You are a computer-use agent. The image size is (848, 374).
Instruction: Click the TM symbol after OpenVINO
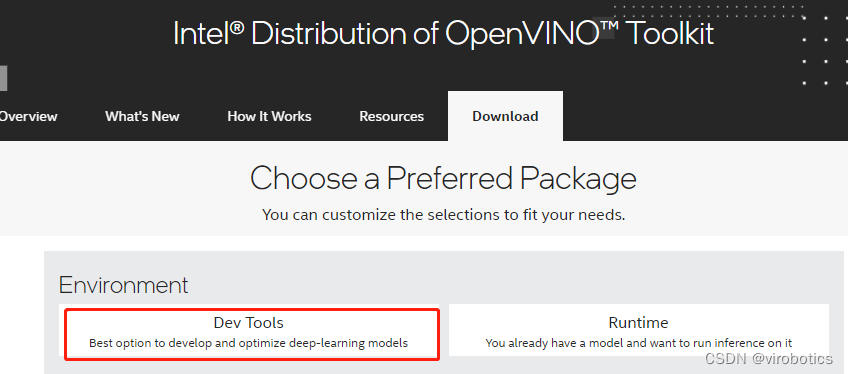tap(607, 27)
